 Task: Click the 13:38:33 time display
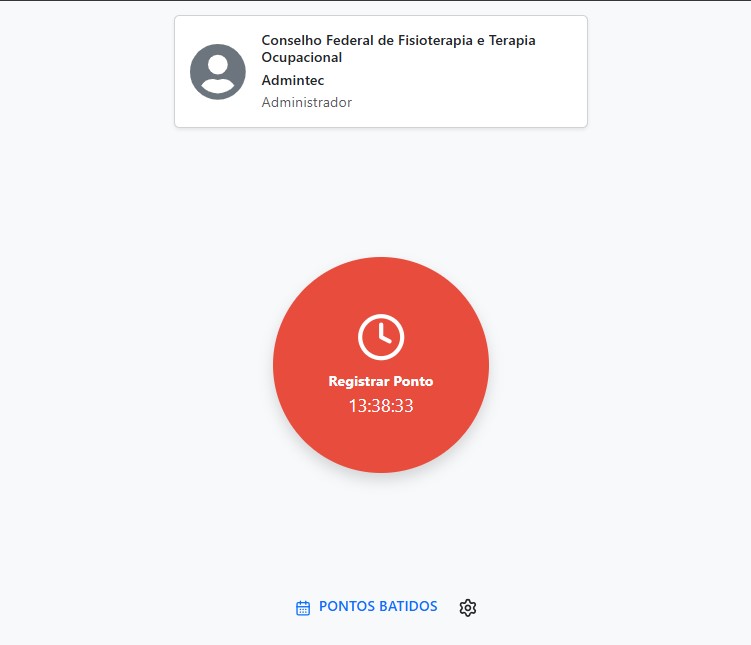point(381,406)
